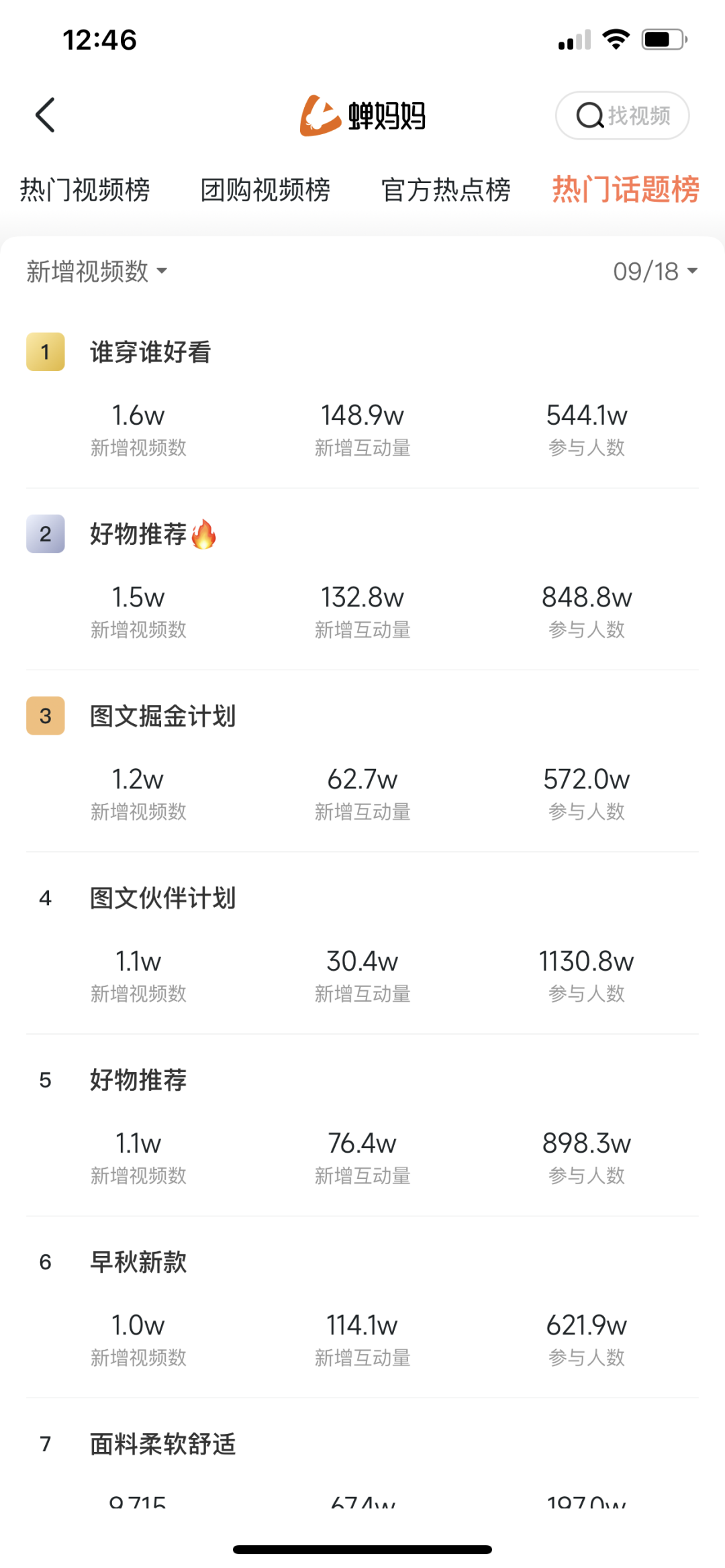Tap the back arrow icon
725x1568 pixels.
pyautogui.click(x=45, y=115)
